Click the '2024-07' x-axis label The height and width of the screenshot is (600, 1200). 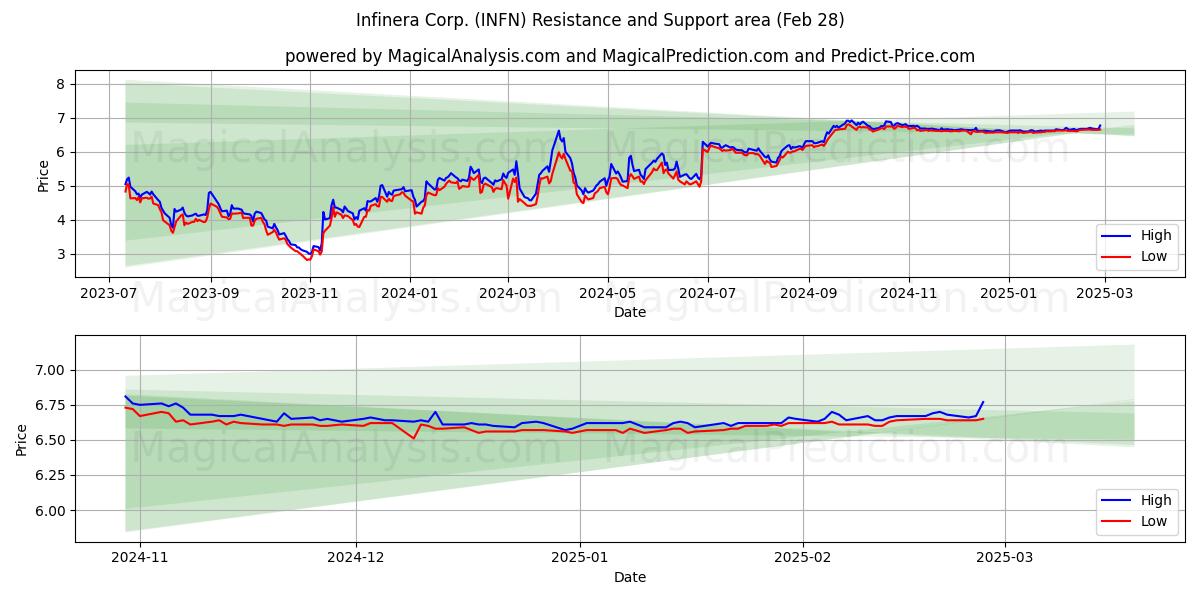click(708, 295)
